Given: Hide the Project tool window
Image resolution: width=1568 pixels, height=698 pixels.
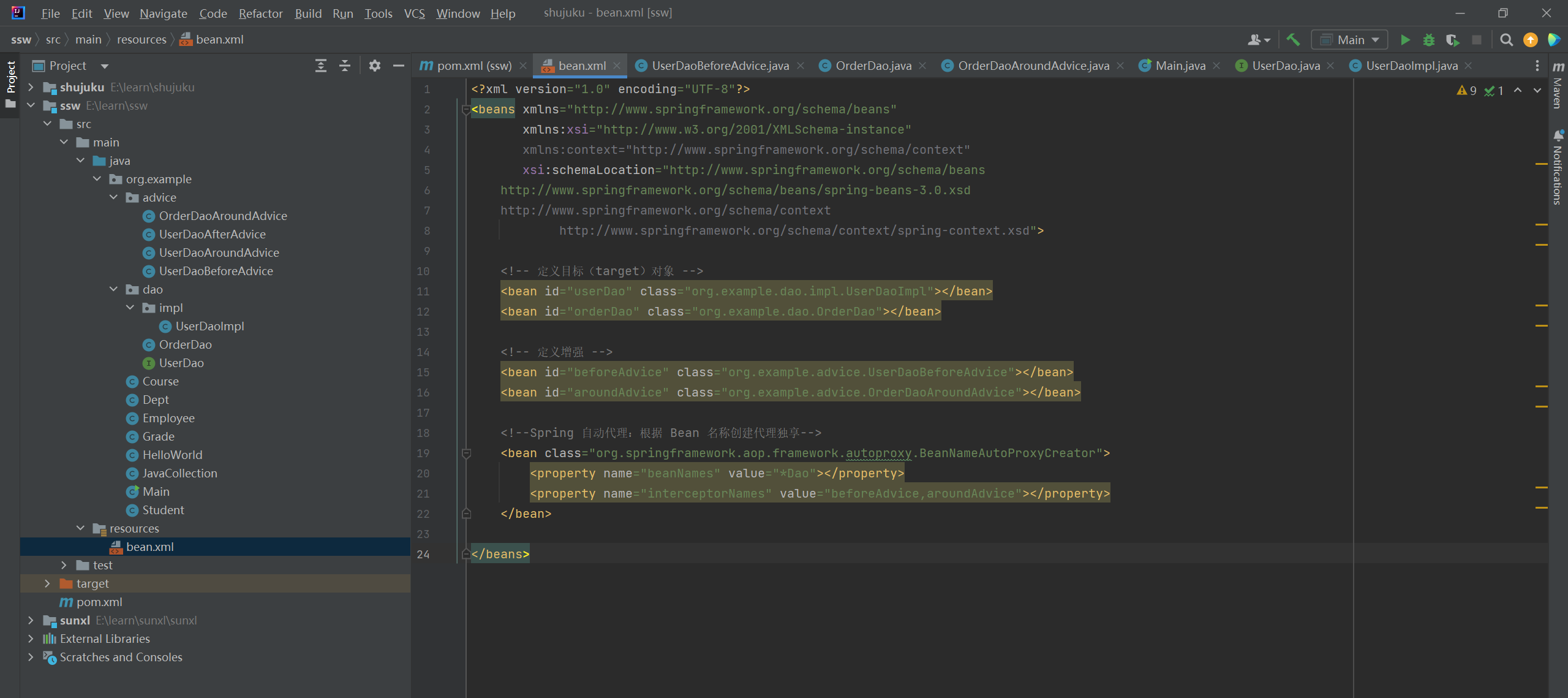Looking at the screenshot, I should [x=399, y=66].
